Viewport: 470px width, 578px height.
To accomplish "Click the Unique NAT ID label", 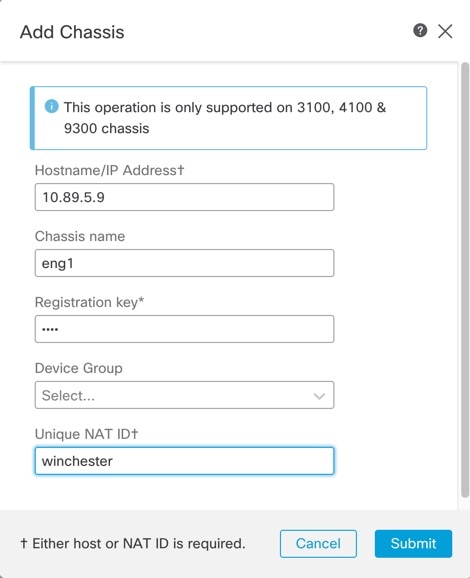I will (86, 434).
